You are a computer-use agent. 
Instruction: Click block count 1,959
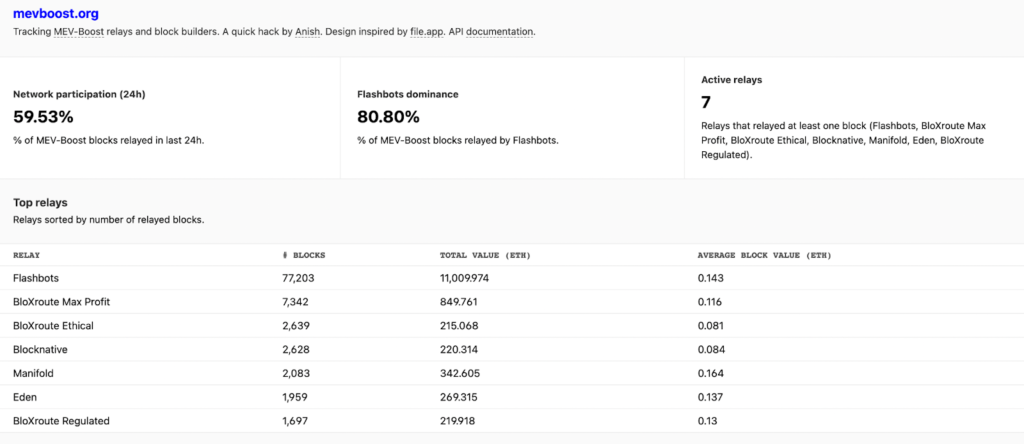(295, 397)
